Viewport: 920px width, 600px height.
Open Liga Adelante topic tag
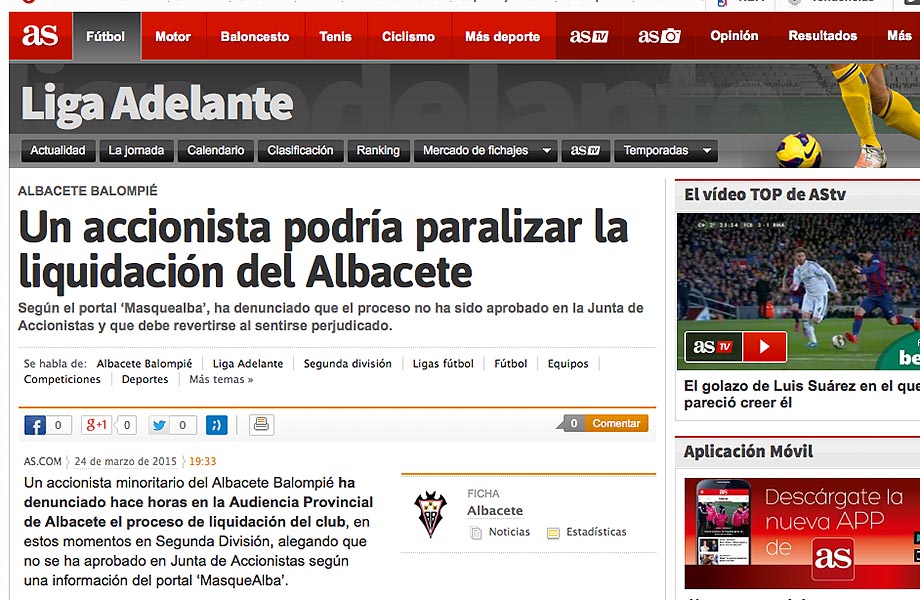click(248, 364)
